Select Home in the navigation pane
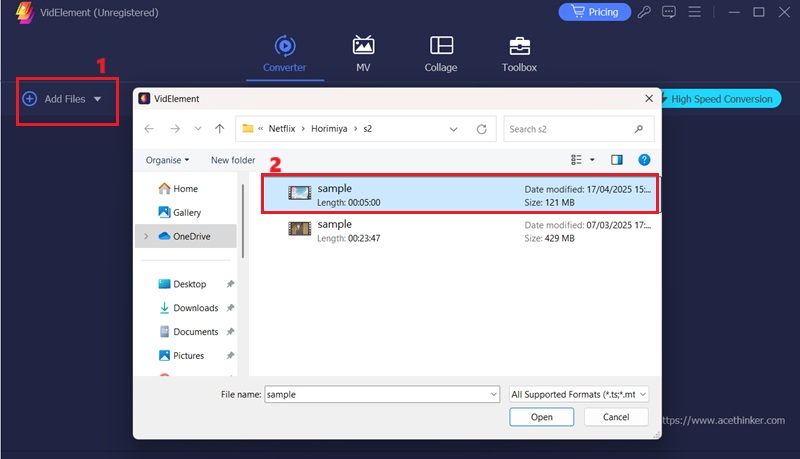Viewport: 800px width, 459px height. click(185, 189)
